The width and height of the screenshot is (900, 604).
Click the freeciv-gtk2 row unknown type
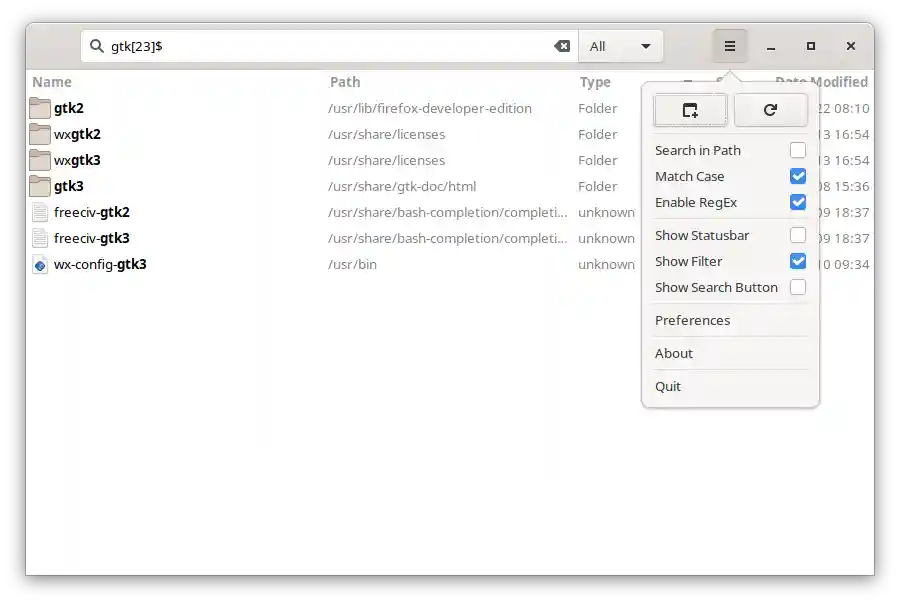coord(606,212)
